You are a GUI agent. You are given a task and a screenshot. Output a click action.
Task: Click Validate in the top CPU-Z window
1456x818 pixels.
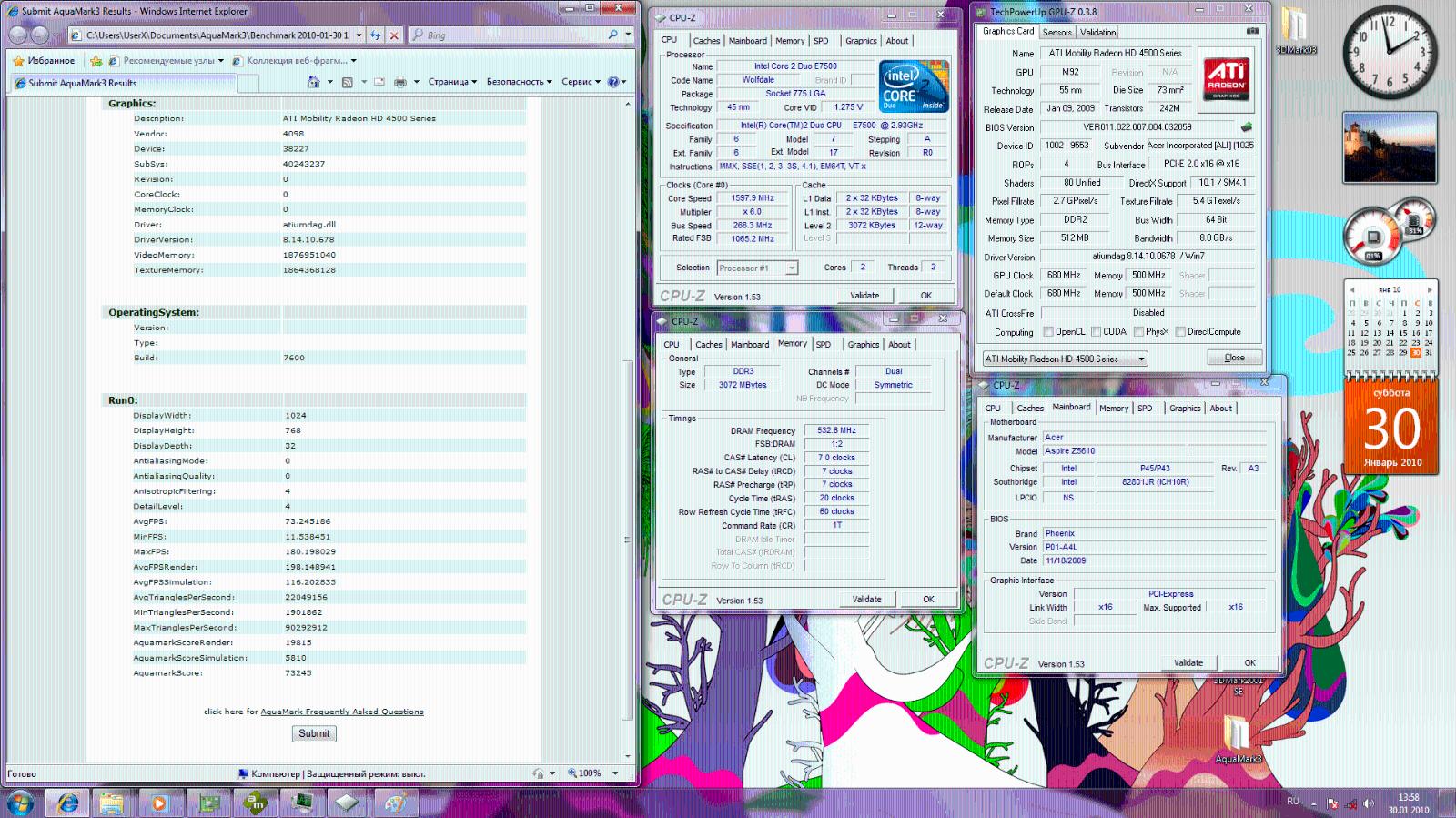[864, 296]
